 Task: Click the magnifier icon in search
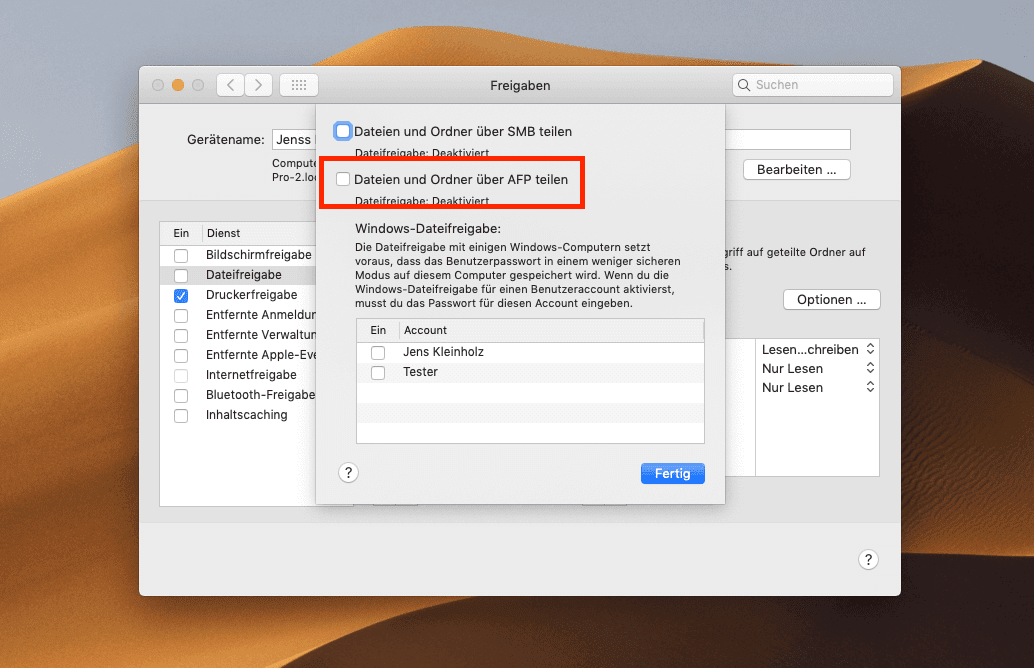pos(744,85)
